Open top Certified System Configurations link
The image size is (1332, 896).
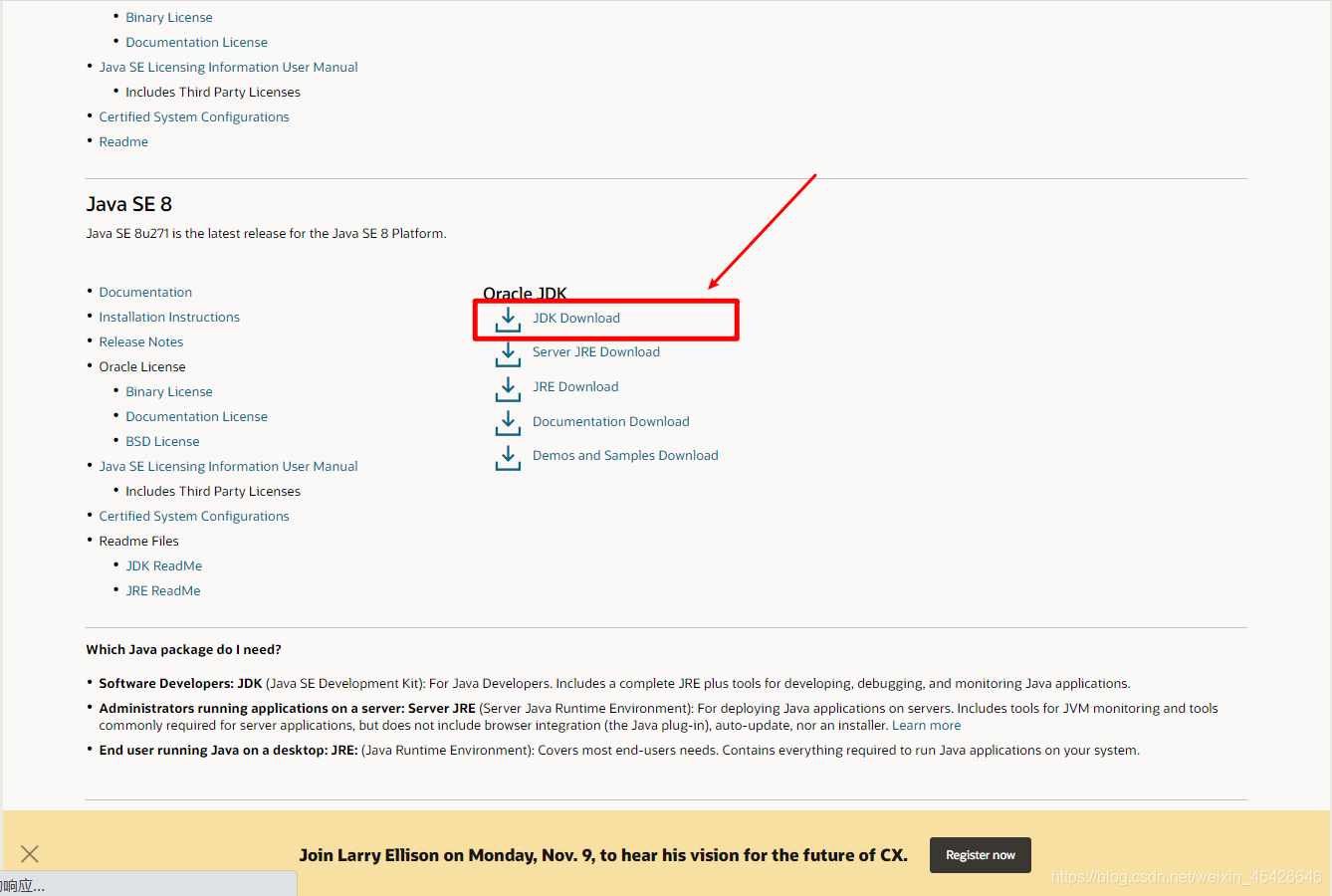point(194,116)
